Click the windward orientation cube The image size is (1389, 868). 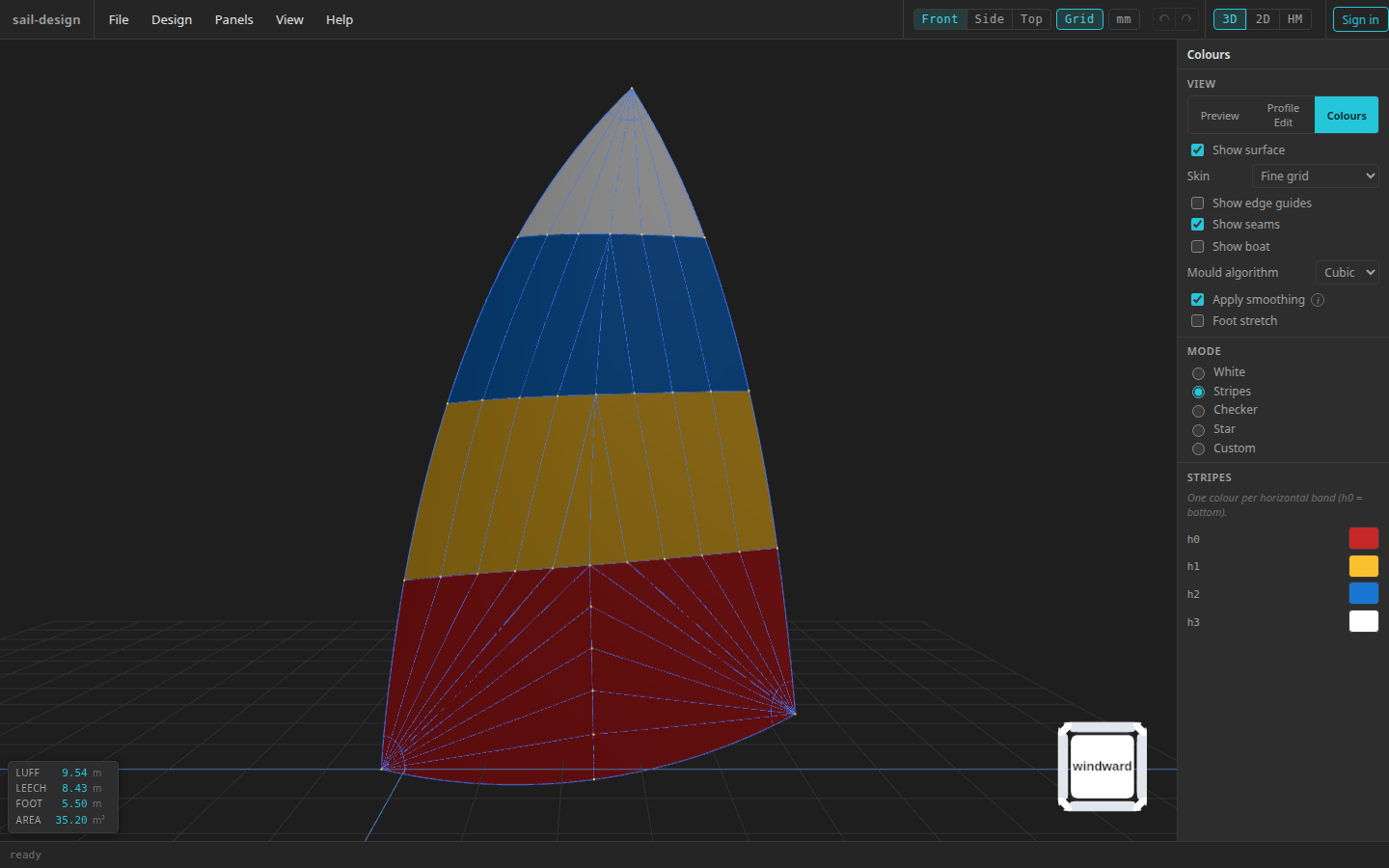click(x=1102, y=767)
